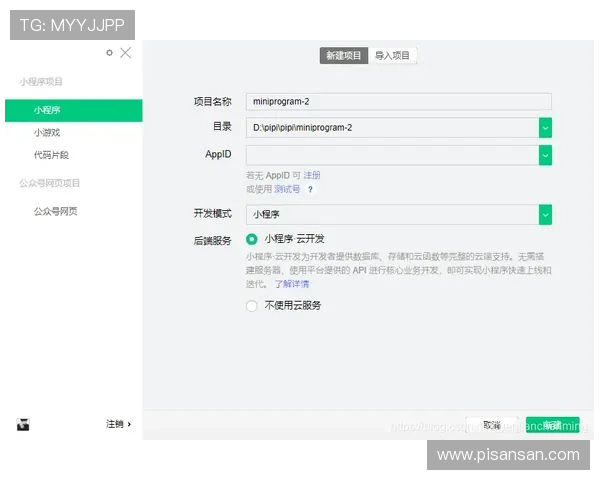Open settings via the gear icon
This screenshot has height=480, width=600.
(x=109, y=53)
